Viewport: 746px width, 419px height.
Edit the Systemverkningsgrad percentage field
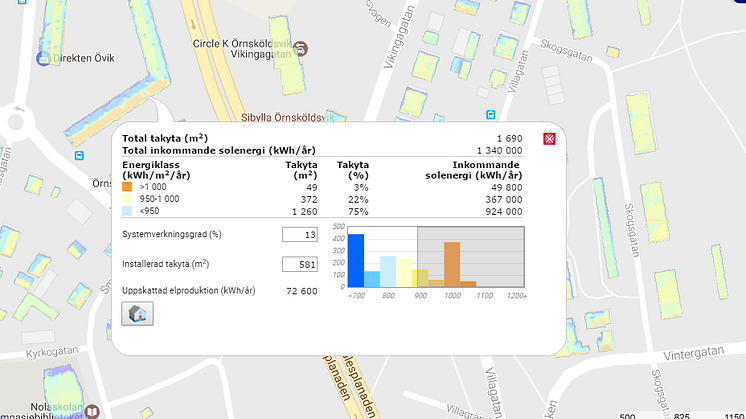tap(300, 234)
